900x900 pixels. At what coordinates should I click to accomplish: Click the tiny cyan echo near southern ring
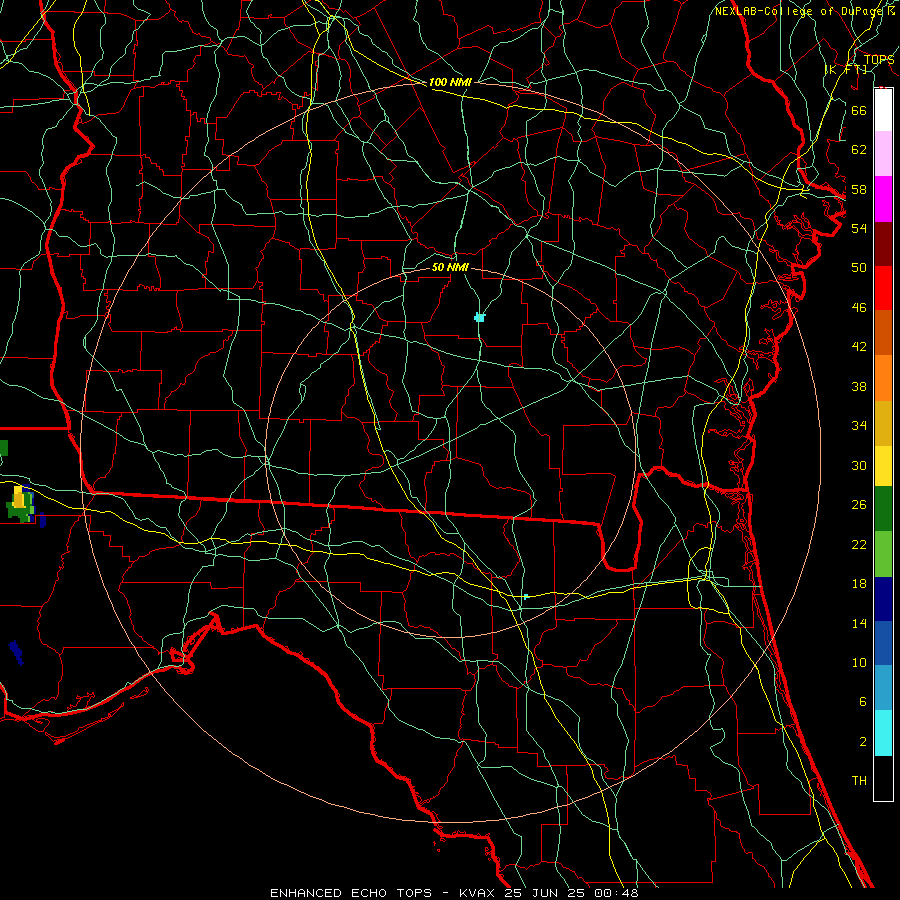(x=525, y=597)
